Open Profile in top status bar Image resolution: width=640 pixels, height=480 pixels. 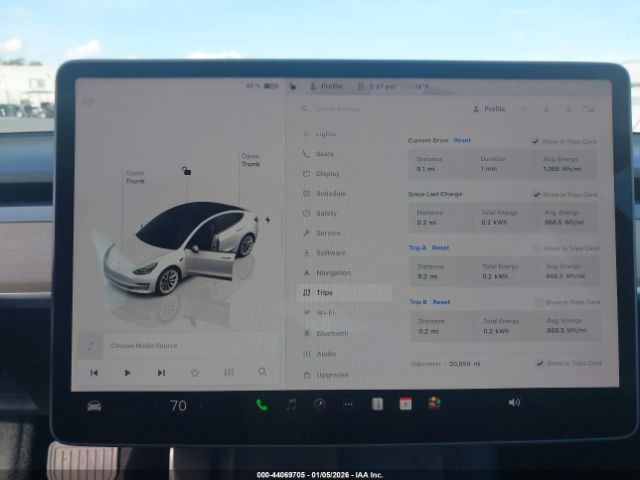[x=326, y=86]
